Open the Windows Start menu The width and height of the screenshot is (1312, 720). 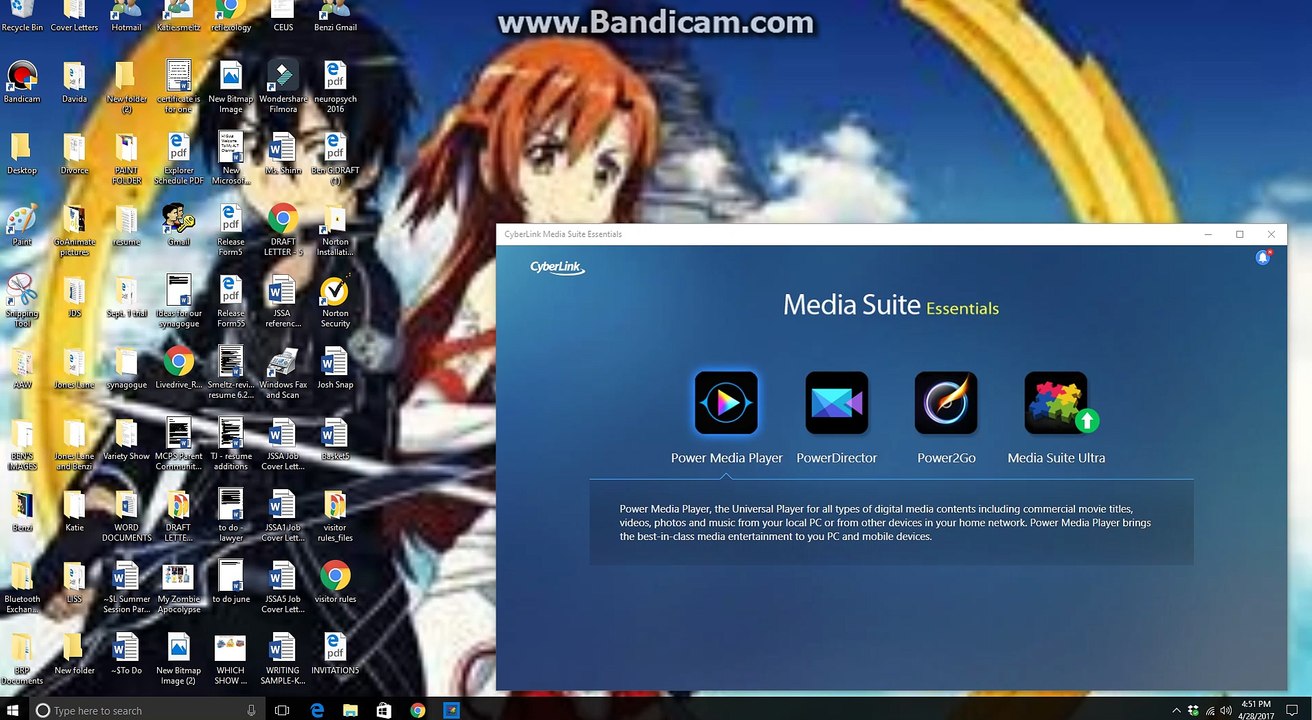pyautogui.click(x=15, y=710)
